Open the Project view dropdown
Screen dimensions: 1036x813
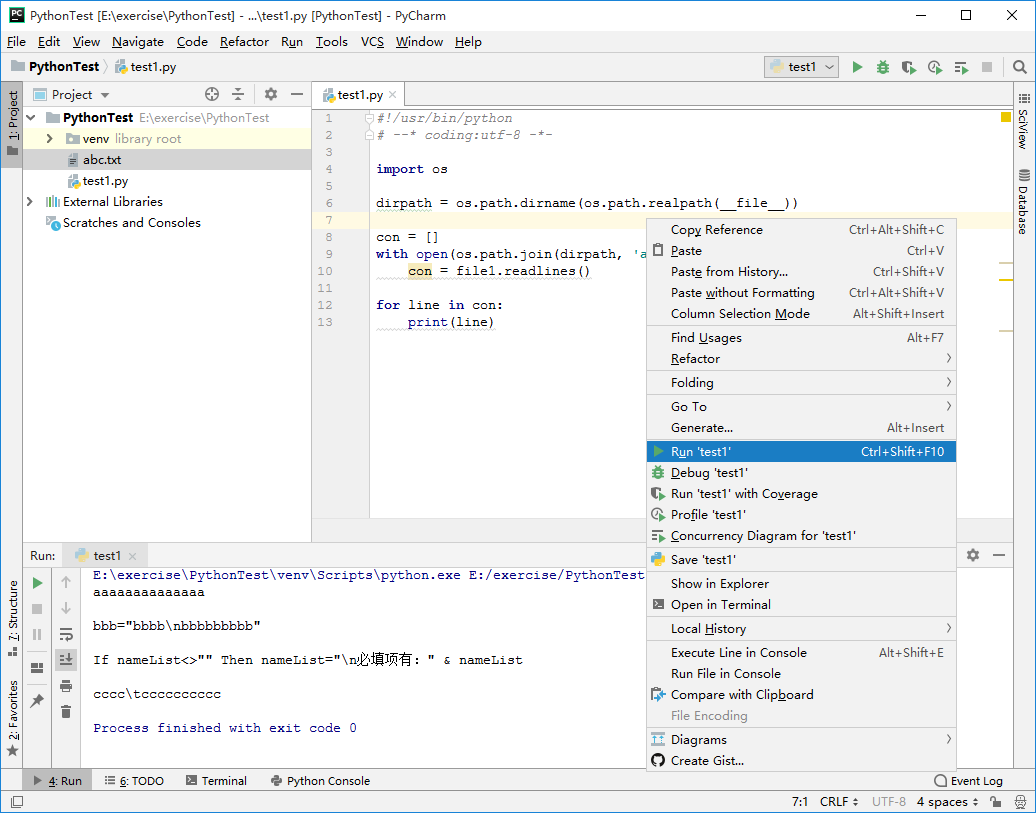tap(71, 95)
